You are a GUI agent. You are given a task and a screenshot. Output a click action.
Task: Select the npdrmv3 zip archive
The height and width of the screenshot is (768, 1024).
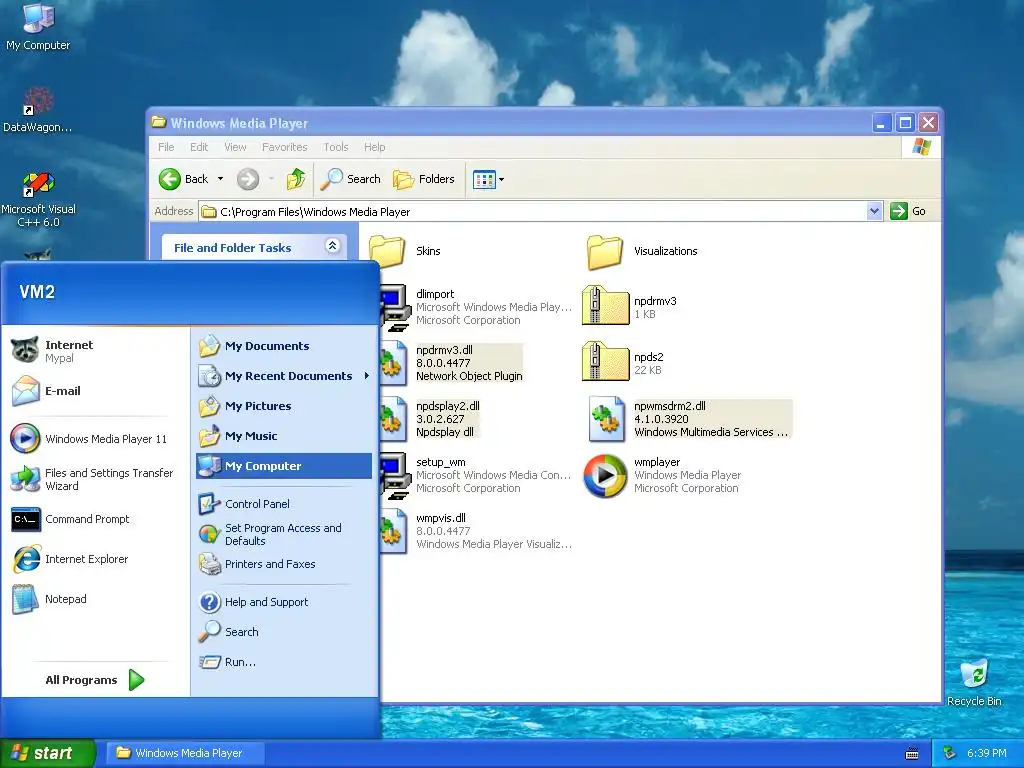click(x=630, y=306)
